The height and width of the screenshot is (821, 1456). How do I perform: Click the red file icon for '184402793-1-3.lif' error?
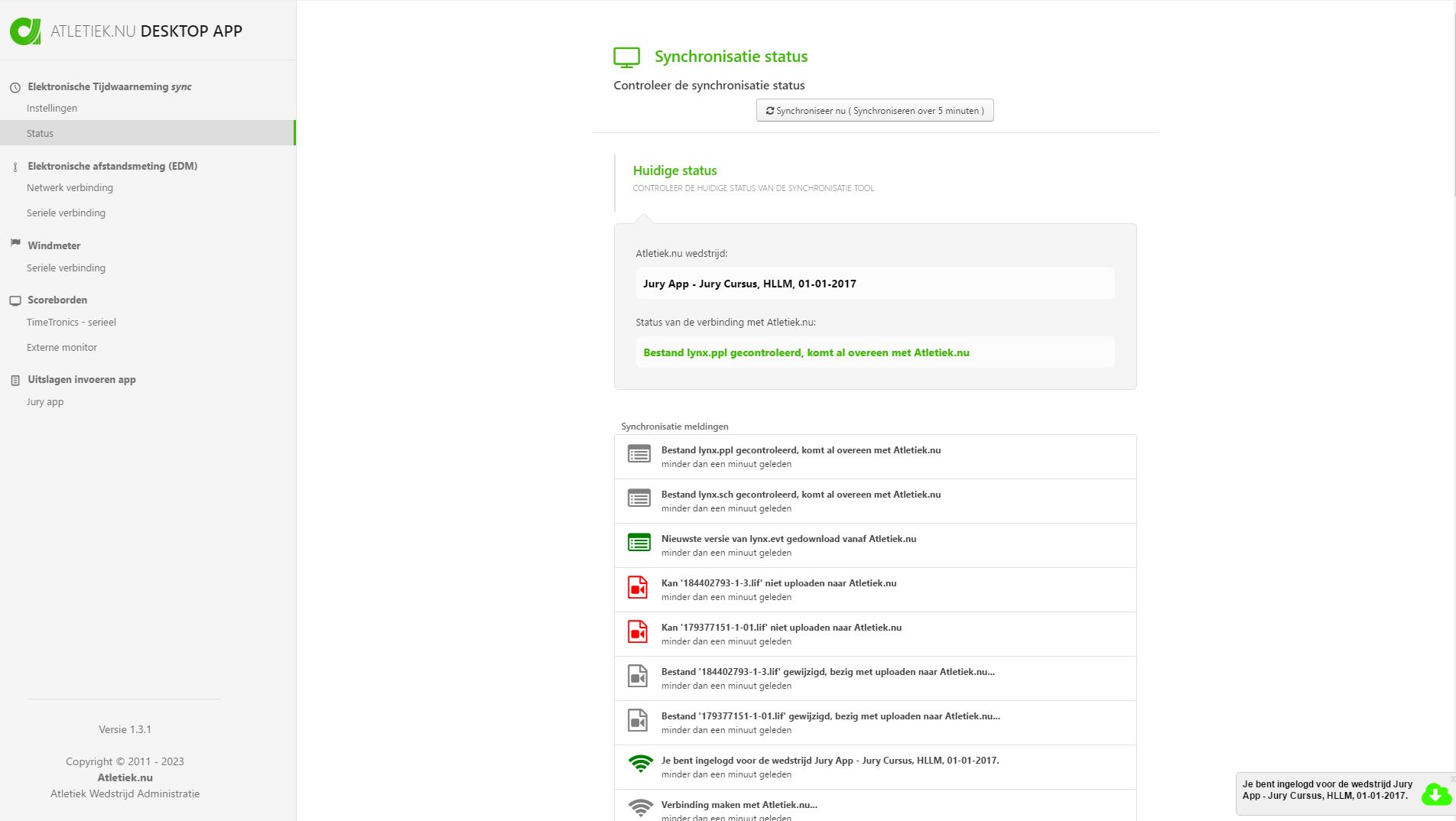638,587
